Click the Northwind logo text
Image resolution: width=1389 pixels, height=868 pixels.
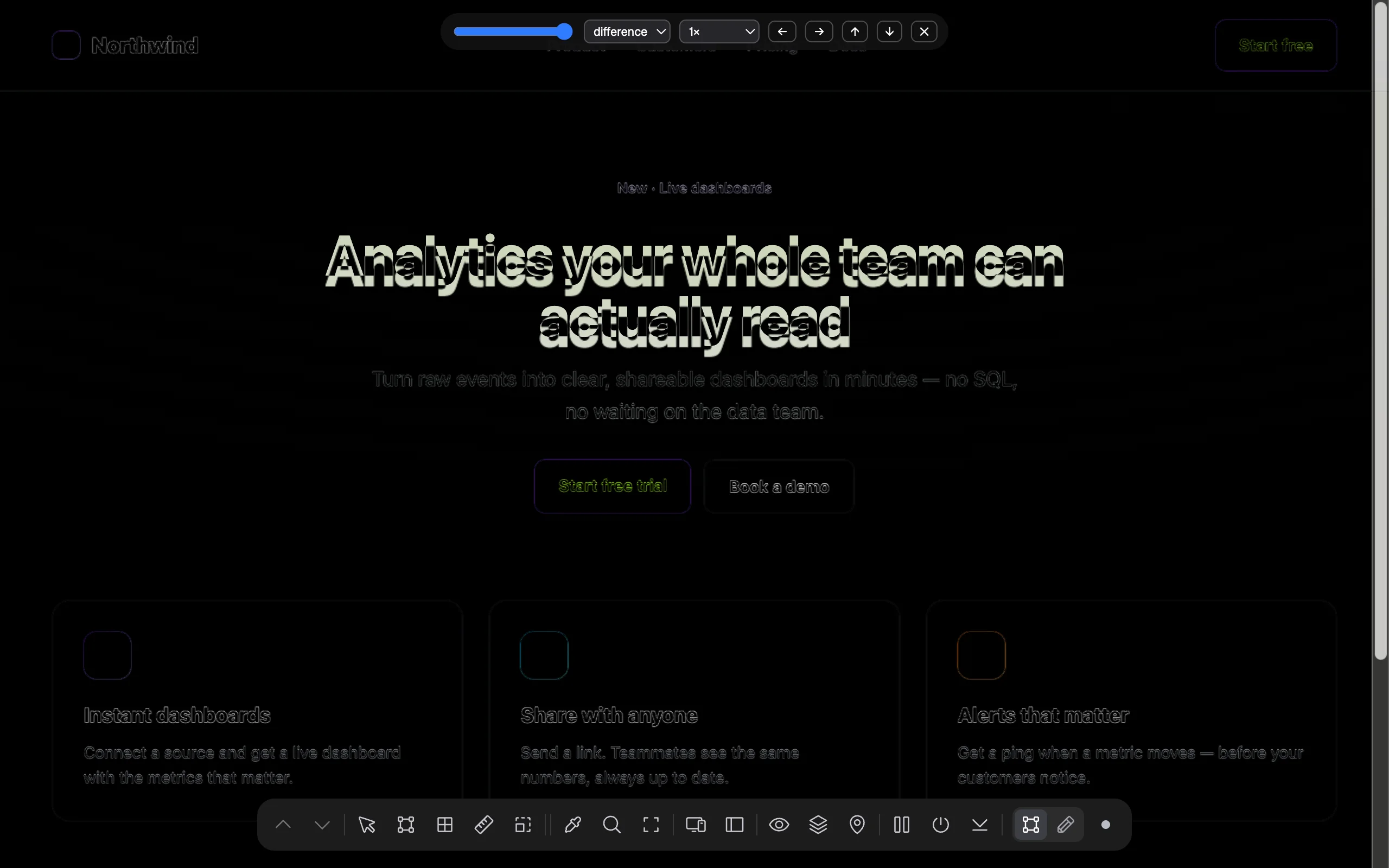point(145,46)
